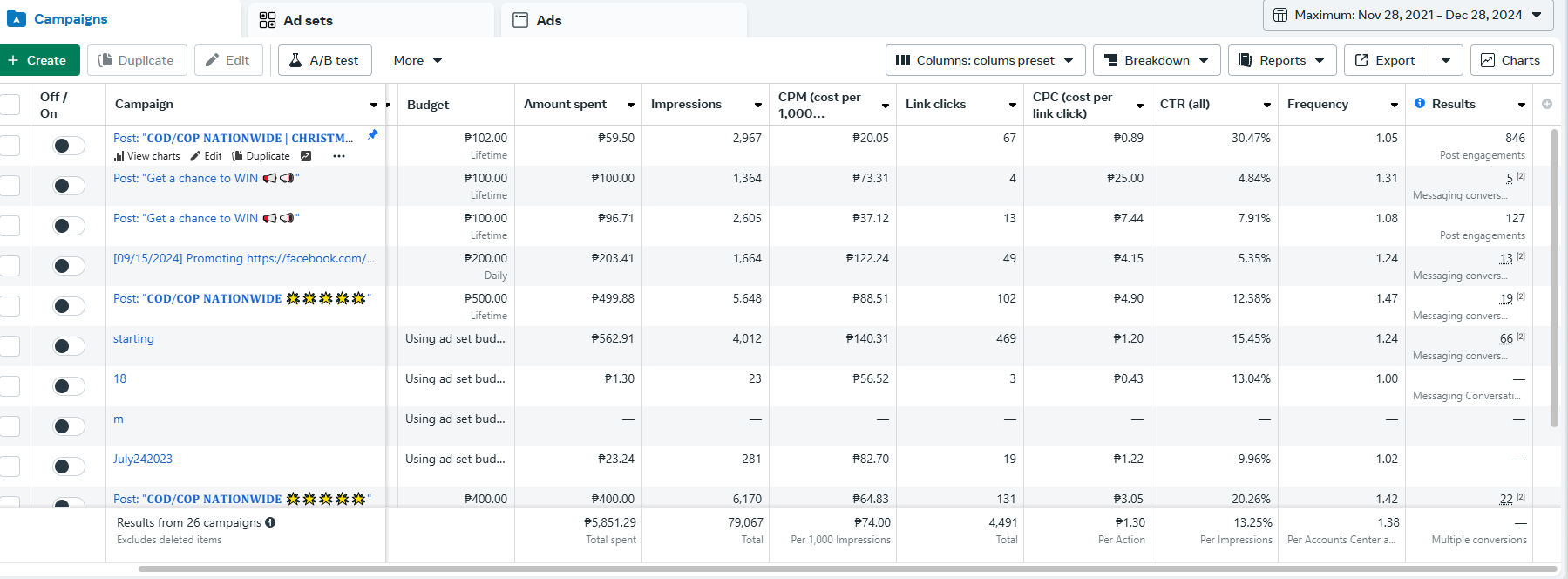Open the date range picker dropdown

tap(1408, 15)
